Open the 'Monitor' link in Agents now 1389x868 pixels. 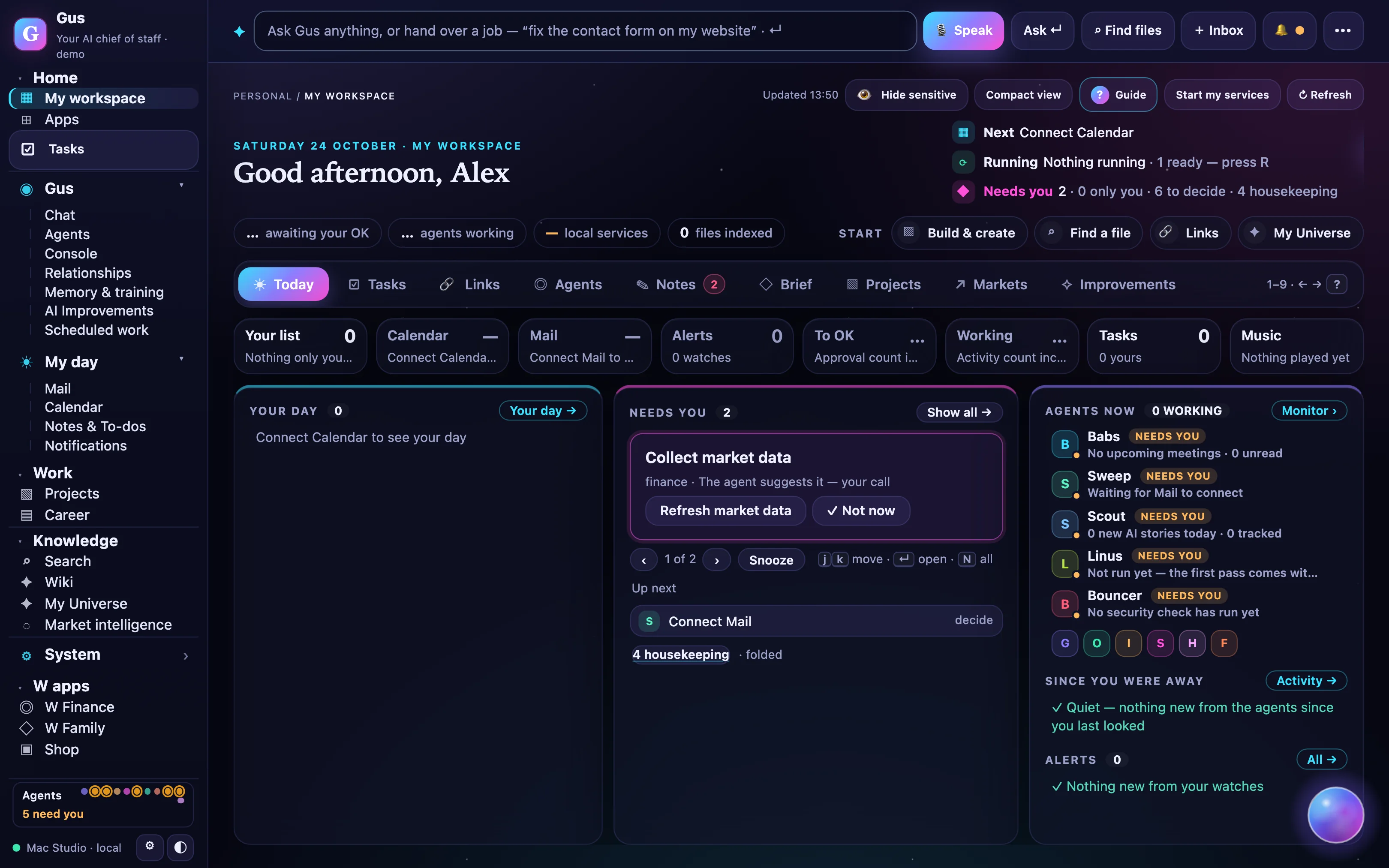click(x=1309, y=411)
